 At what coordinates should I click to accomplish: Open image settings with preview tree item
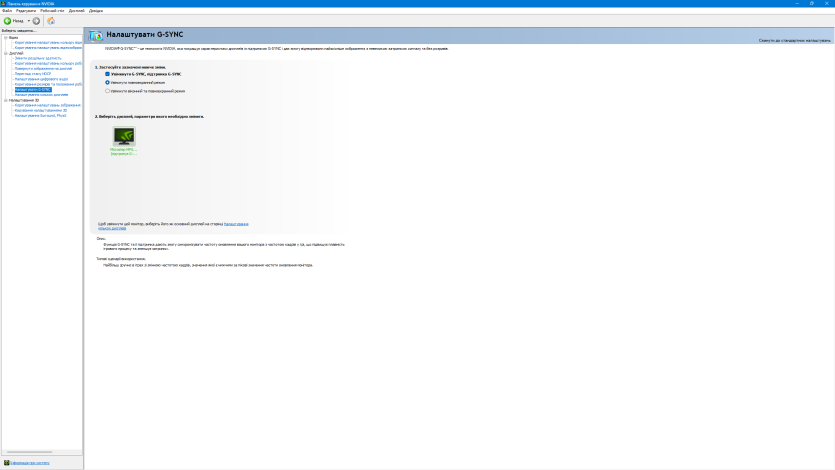[x=47, y=105]
